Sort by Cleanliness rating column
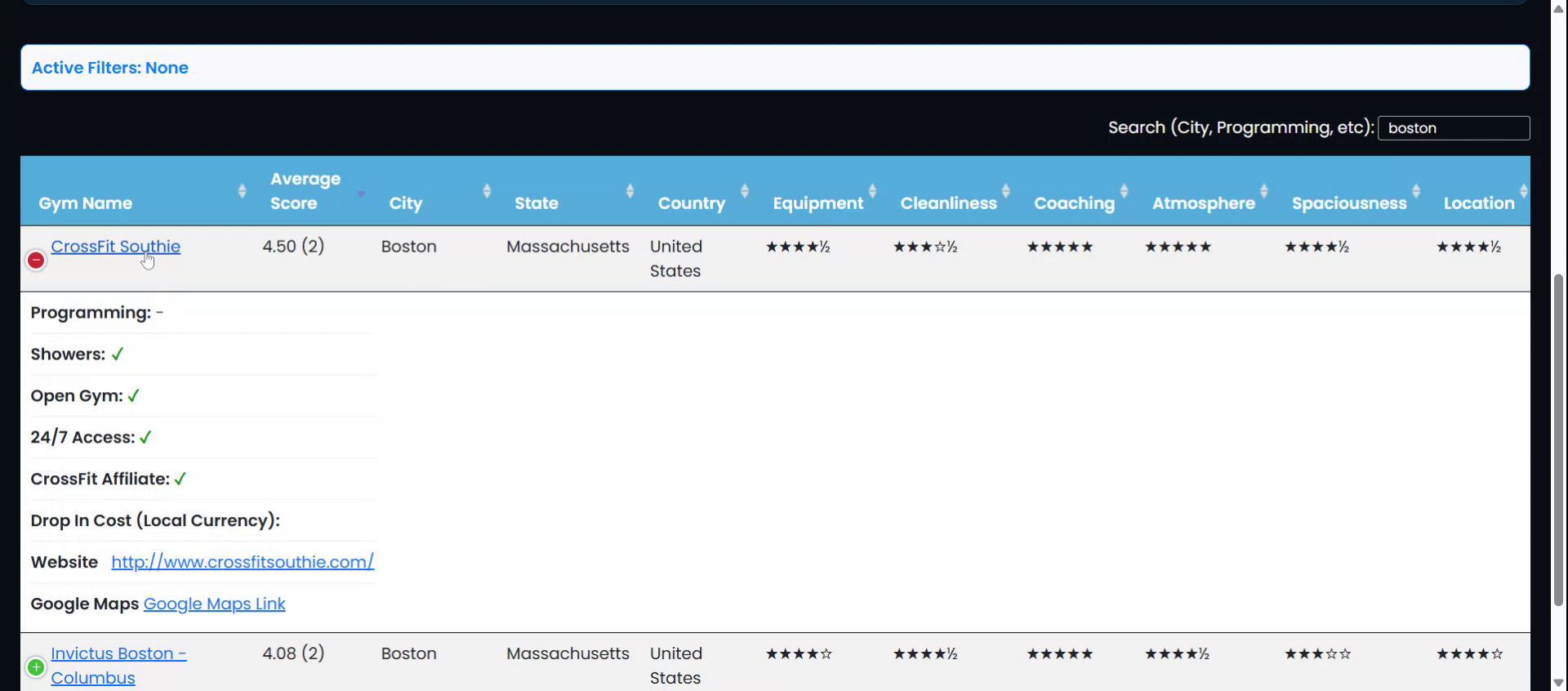Viewport: 1568px width, 691px height. (x=951, y=191)
